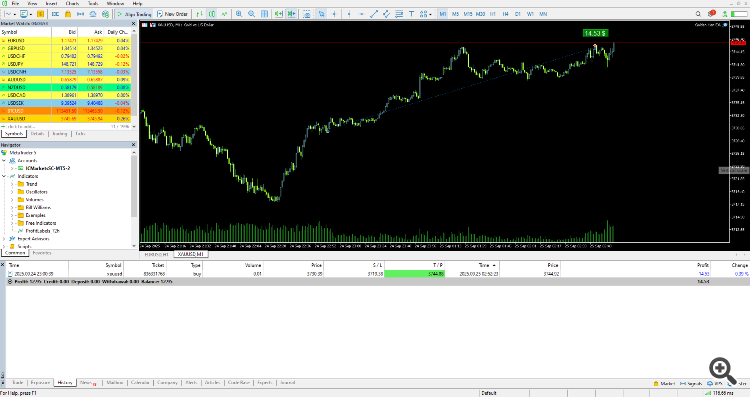Select the Fibonacci retracement tool
The width and height of the screenshot is (750, 397).
click(x=399, y=14)
